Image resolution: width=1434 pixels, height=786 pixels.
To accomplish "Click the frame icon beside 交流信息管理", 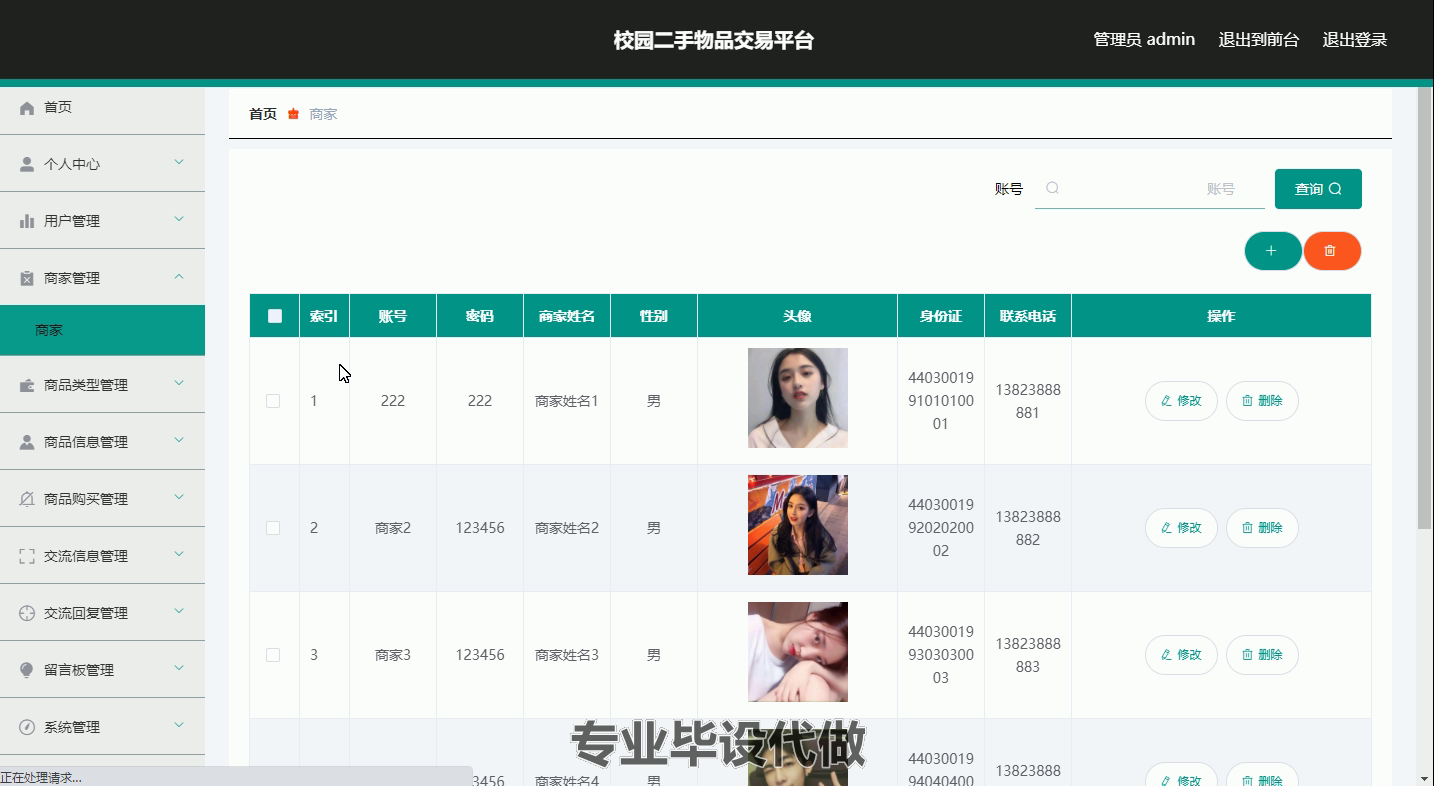I will [x=27, y=556].
